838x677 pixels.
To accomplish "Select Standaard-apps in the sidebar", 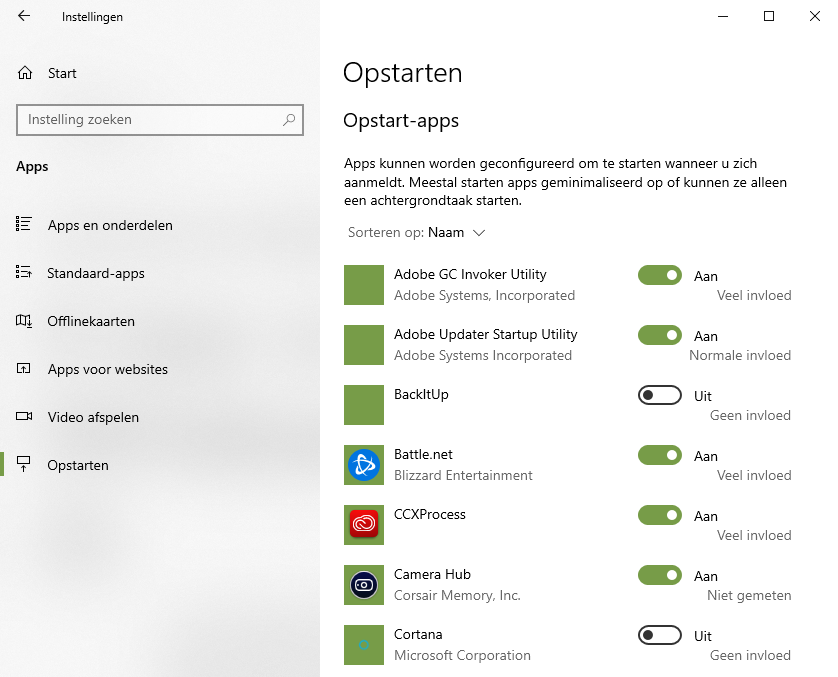I will coord(96,273).
